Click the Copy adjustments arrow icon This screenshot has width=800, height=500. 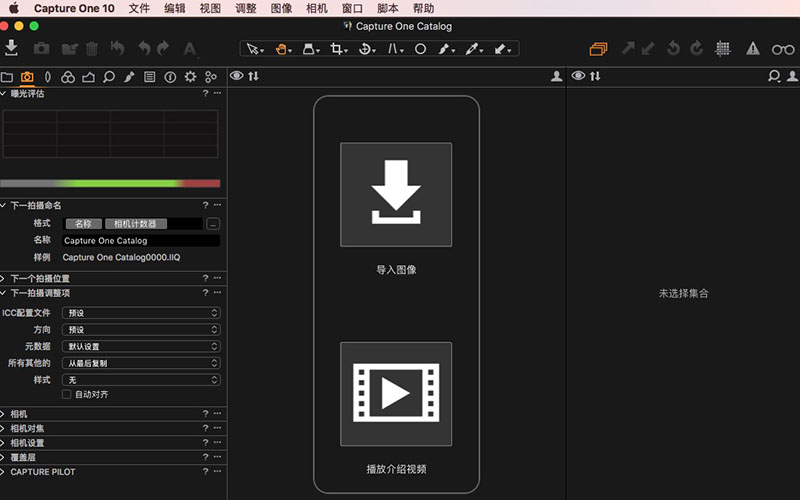click(628, 48)
